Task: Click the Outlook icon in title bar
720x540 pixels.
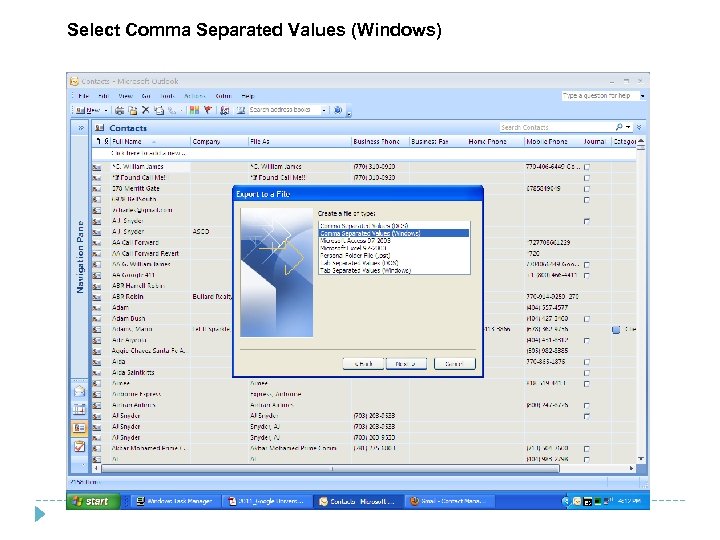Action: click(74, 81)
